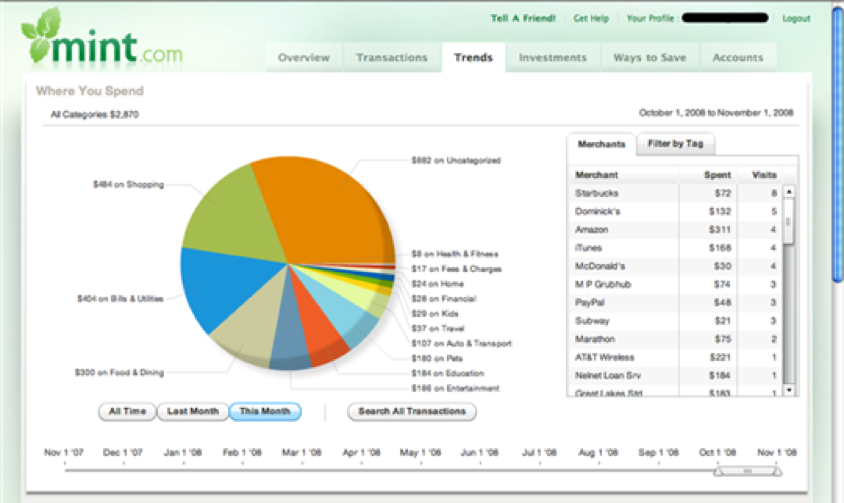Select the M P Grubhub merchant row
This screenshot has width=844, height=503.
click(x=676, y=284)
